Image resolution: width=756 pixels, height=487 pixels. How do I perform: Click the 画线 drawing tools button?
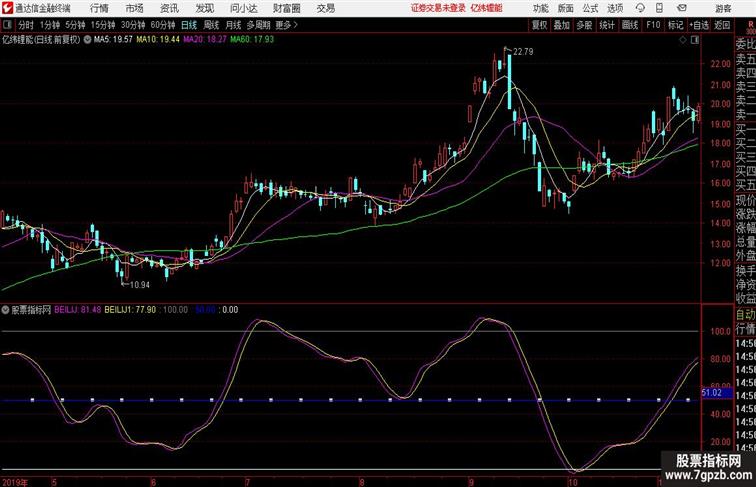coord(630,25)
